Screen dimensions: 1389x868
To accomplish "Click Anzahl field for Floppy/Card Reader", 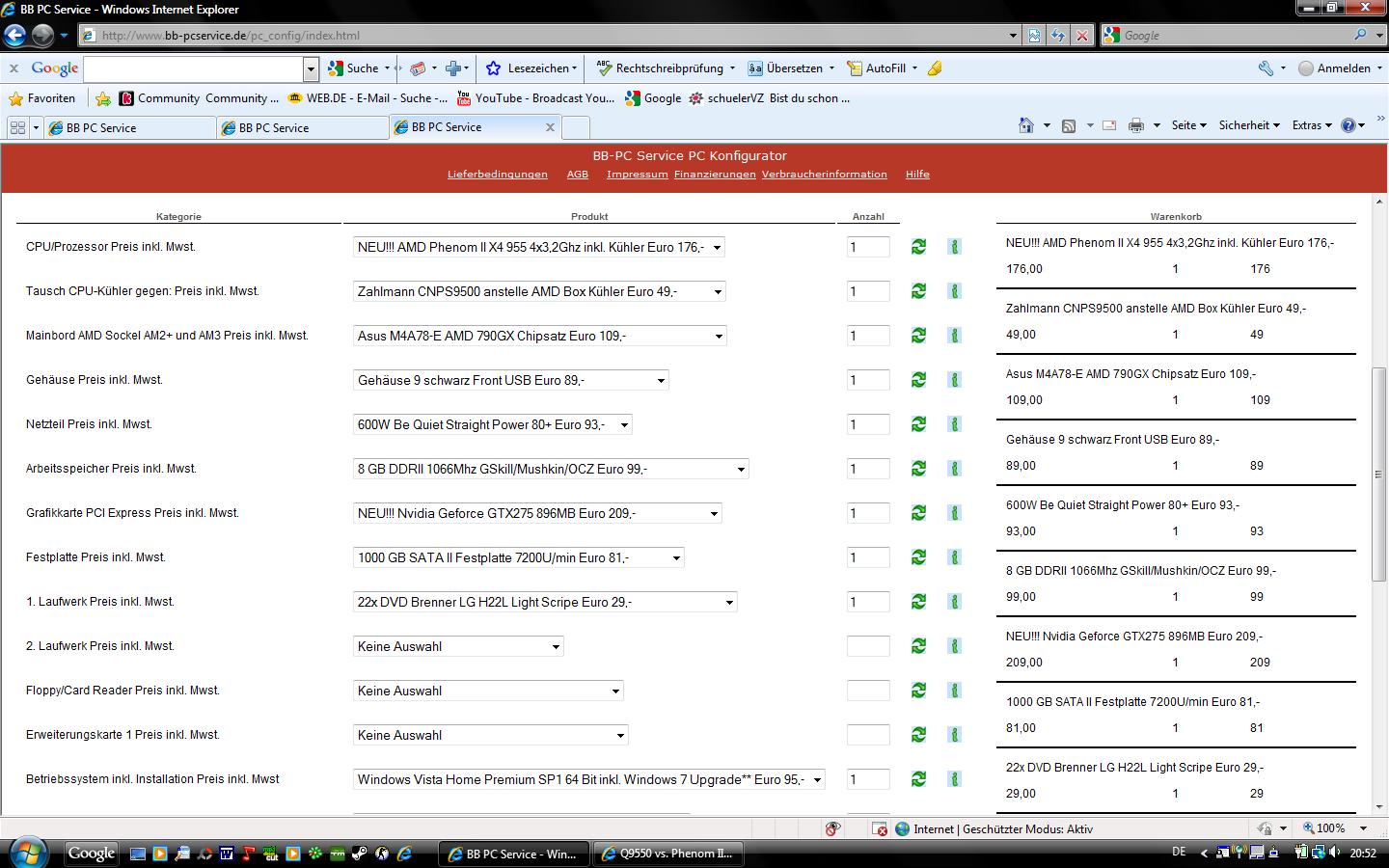I will pos(868,691).
